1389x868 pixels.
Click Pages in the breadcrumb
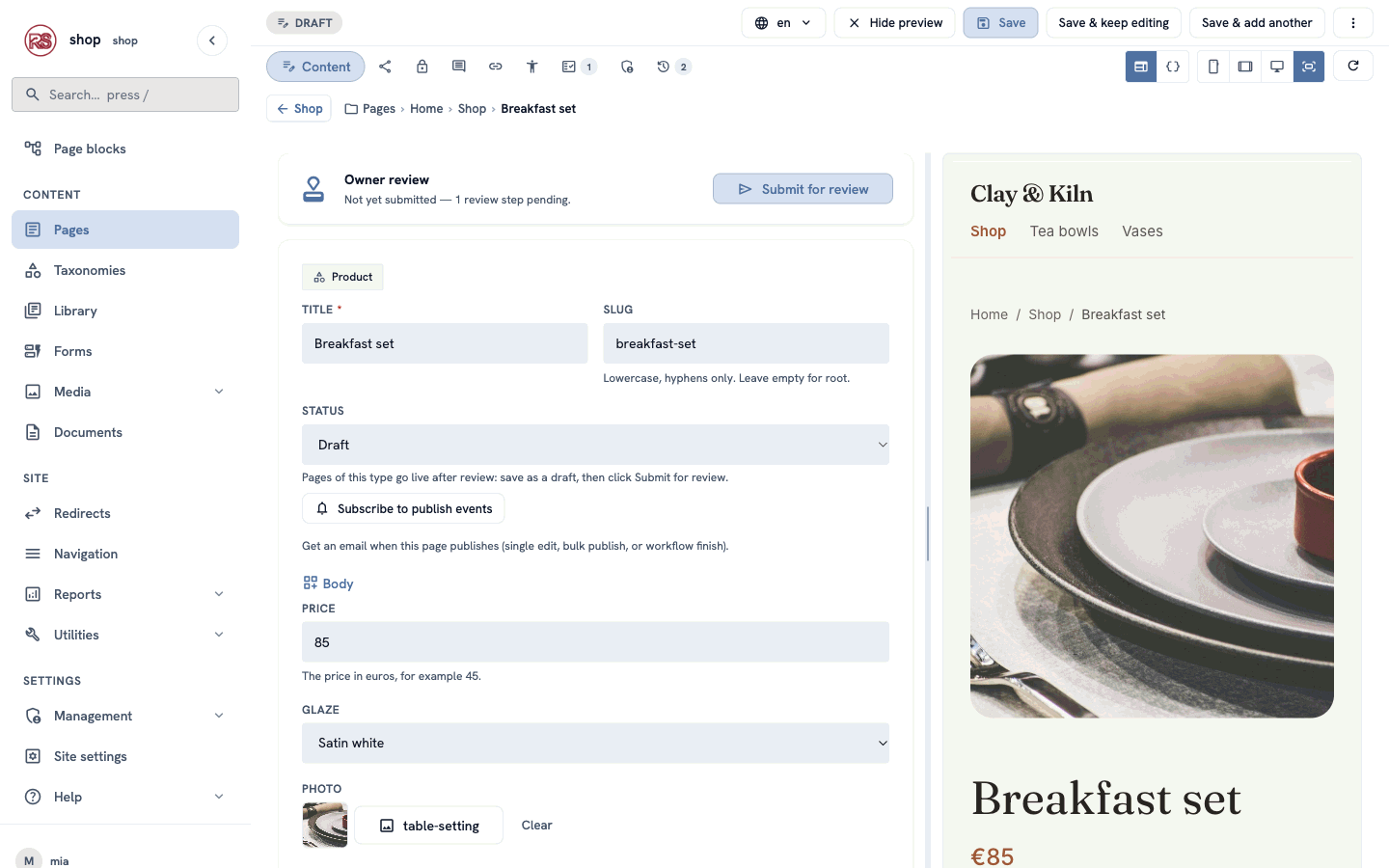[x=370, y=109]
